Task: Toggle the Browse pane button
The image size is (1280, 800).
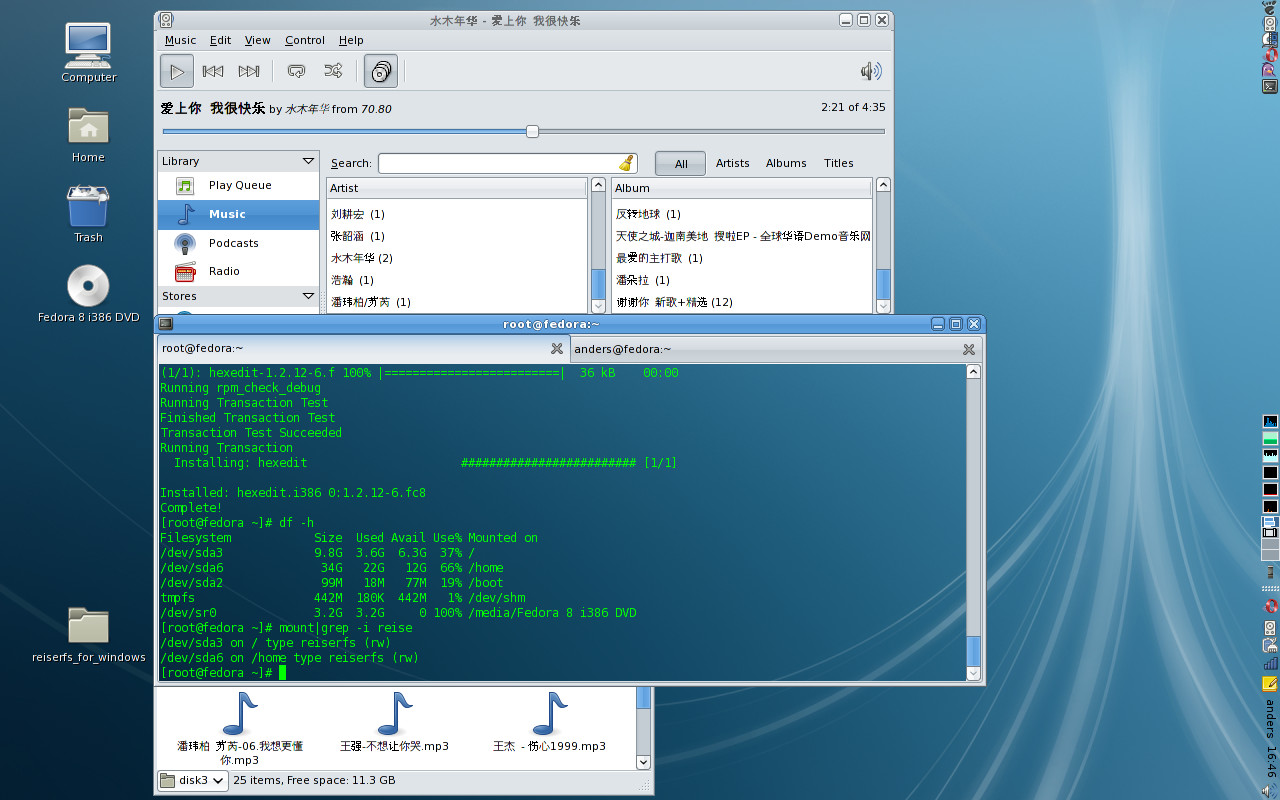Action: [381, 71]
